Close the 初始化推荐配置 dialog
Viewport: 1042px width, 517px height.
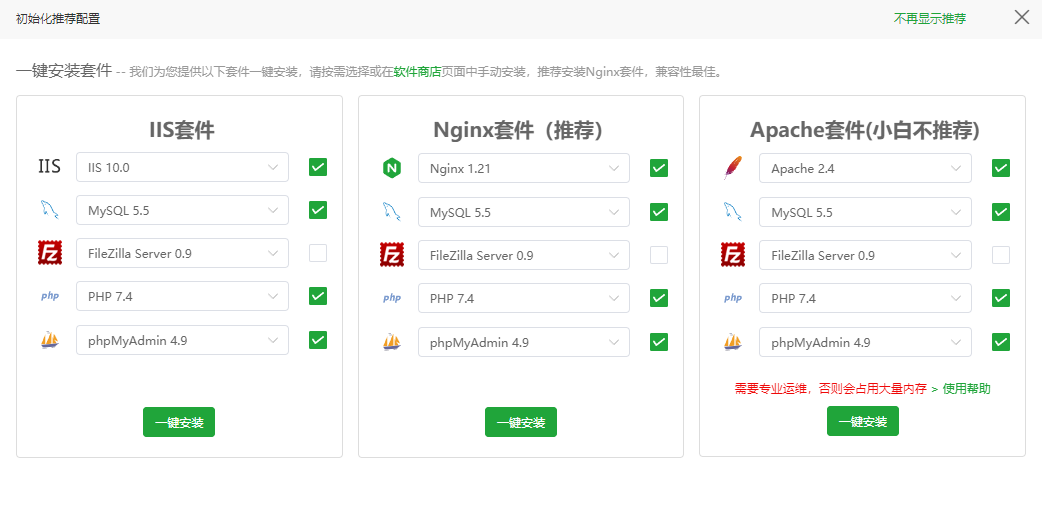pos(1022,17)
